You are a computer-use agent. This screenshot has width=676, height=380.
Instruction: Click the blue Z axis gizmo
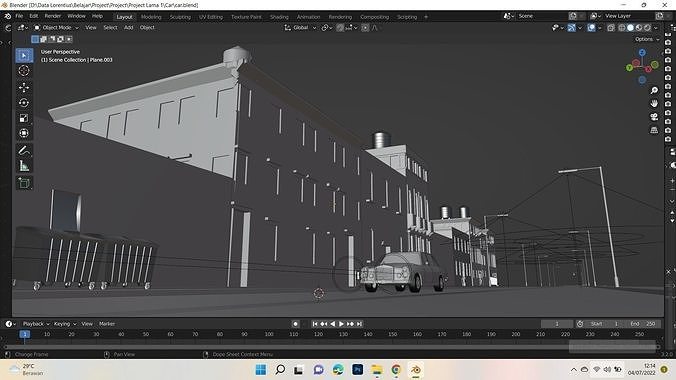click(x=642, y=53)
